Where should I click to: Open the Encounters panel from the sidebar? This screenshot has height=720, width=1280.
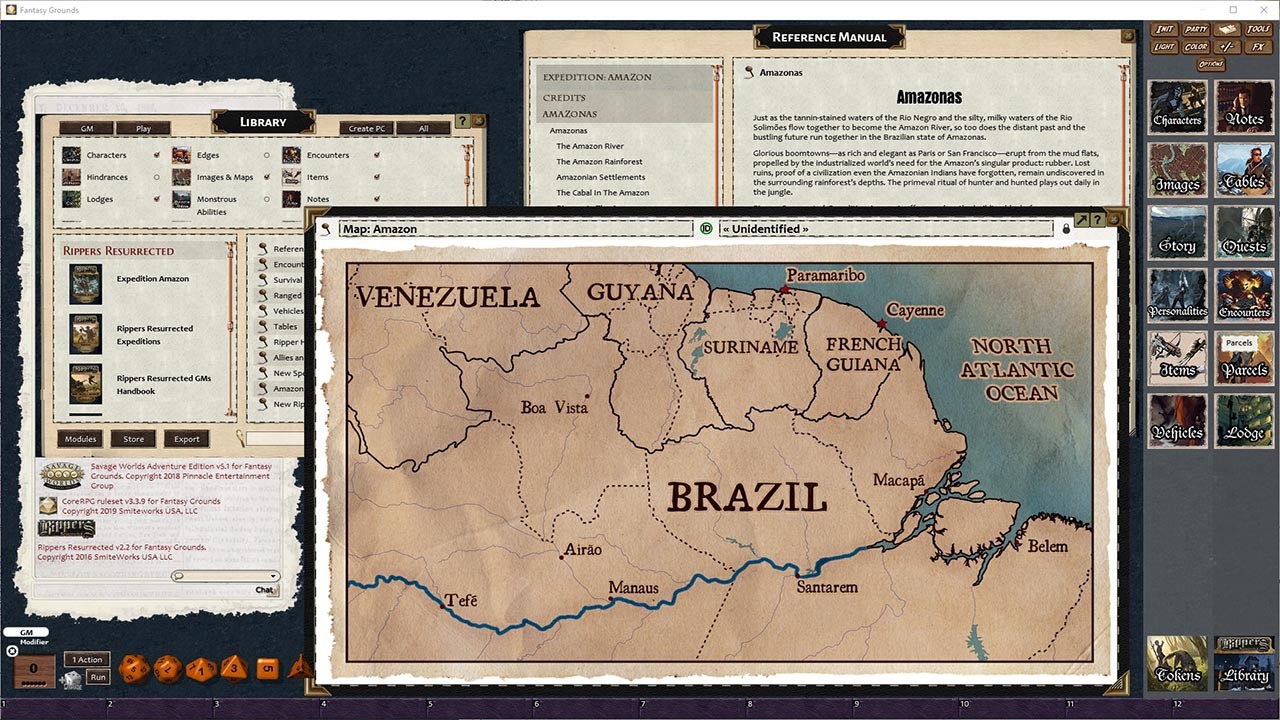point(1243,295)
